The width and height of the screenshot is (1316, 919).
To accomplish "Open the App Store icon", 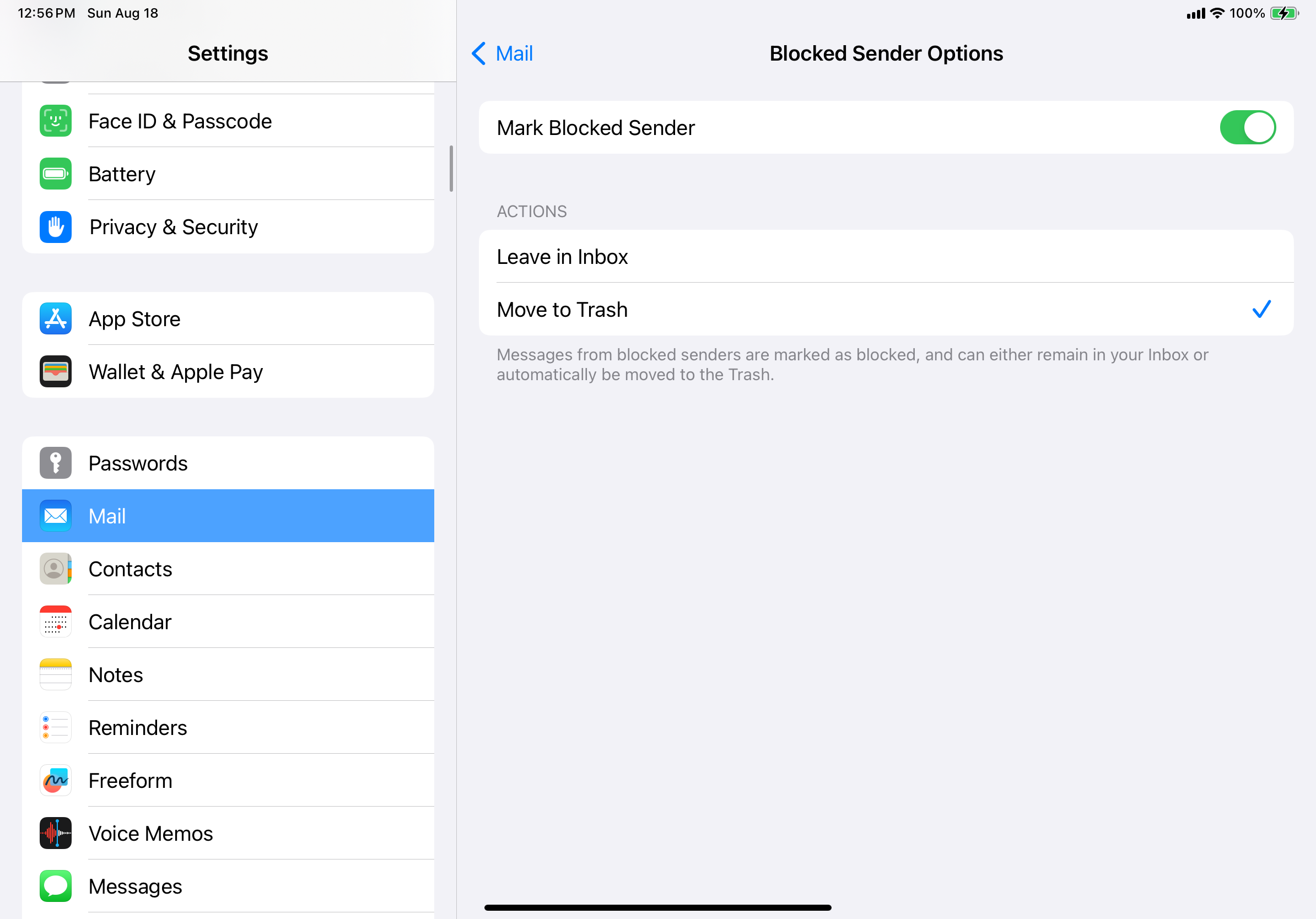I will pos(56,318).
